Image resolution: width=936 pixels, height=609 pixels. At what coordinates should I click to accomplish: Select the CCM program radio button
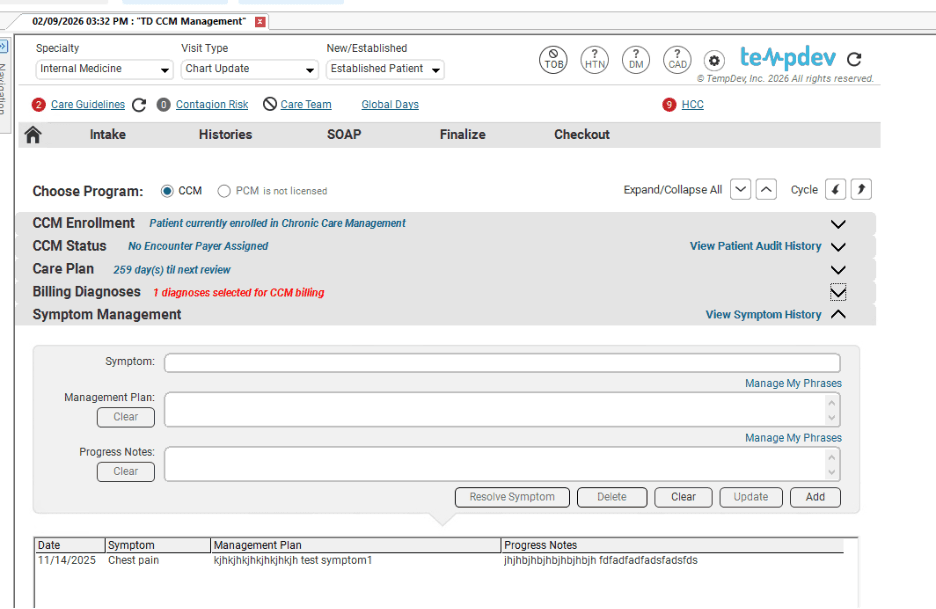(167, 191)
